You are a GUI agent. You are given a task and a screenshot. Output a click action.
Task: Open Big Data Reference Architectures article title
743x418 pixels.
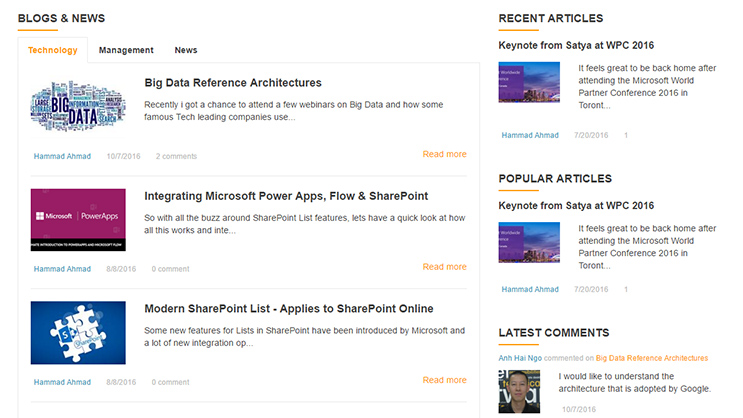coord(233,83)
